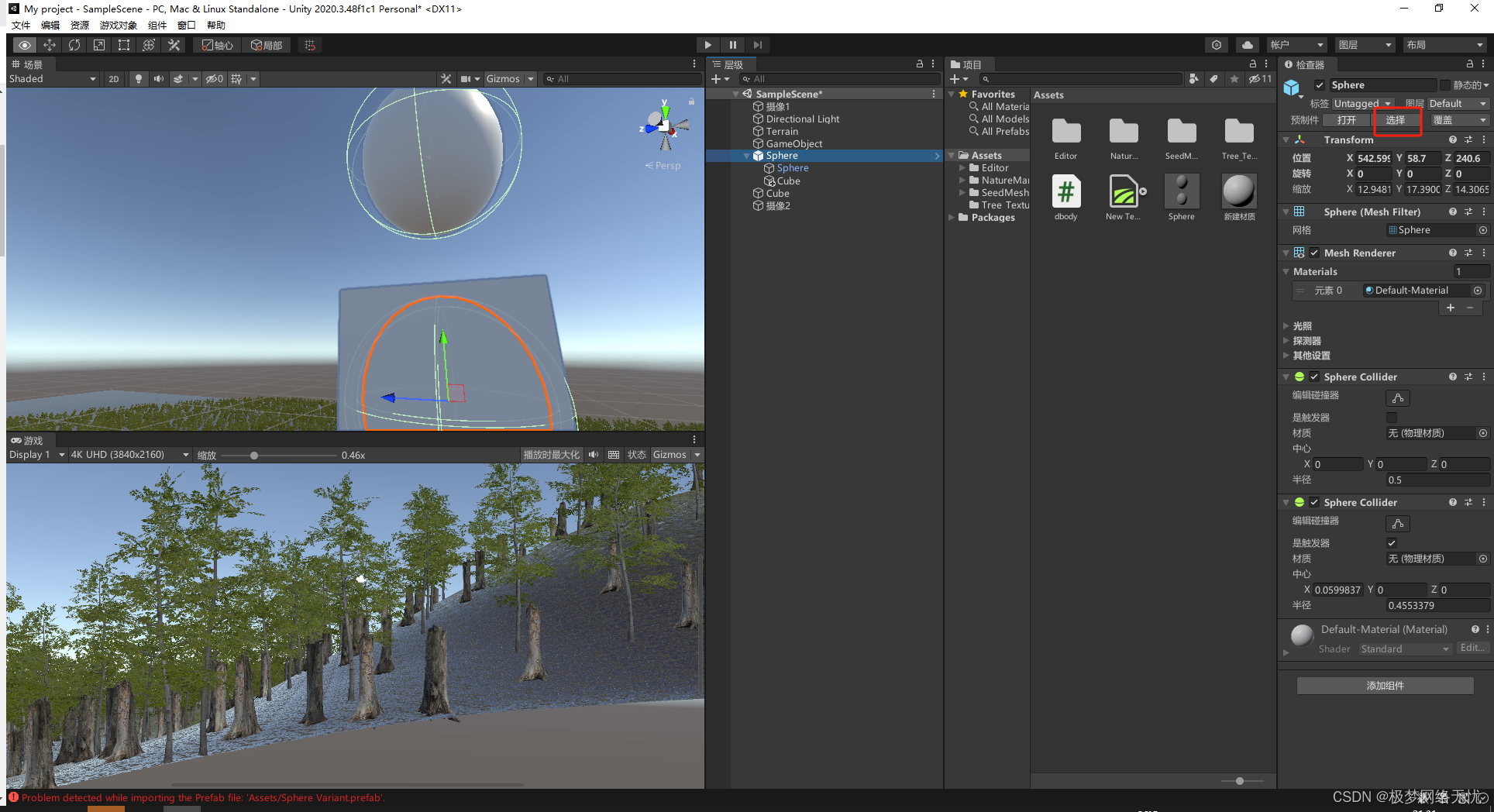Toggle scene lighting bulb icon
This screenshot has height=812, width=1494.
139,79
